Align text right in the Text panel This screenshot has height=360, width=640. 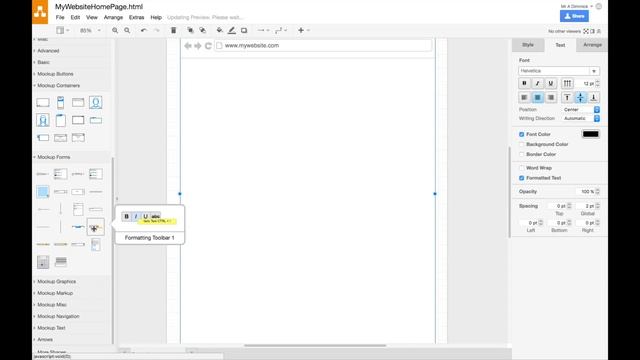pos(551,97)
